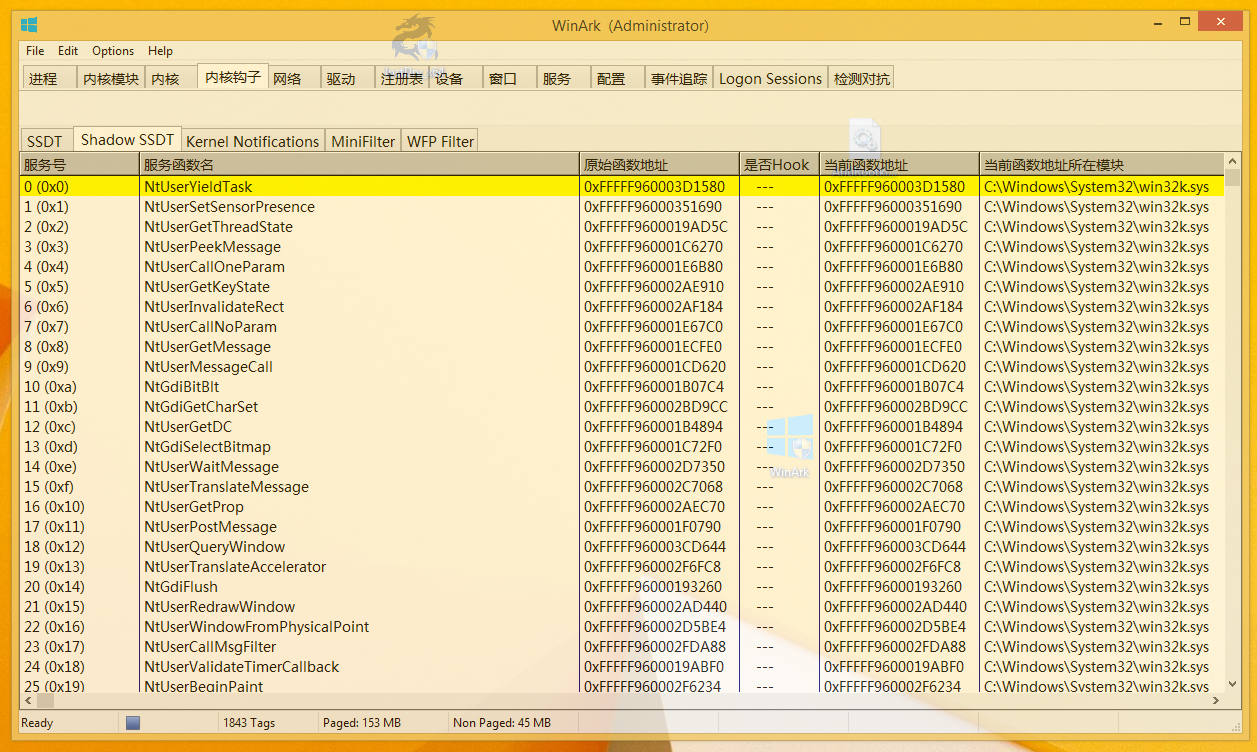Select the NtUserGetKeyState row
The width and height of the screenshot is (1257, 752).
point(622,286)
